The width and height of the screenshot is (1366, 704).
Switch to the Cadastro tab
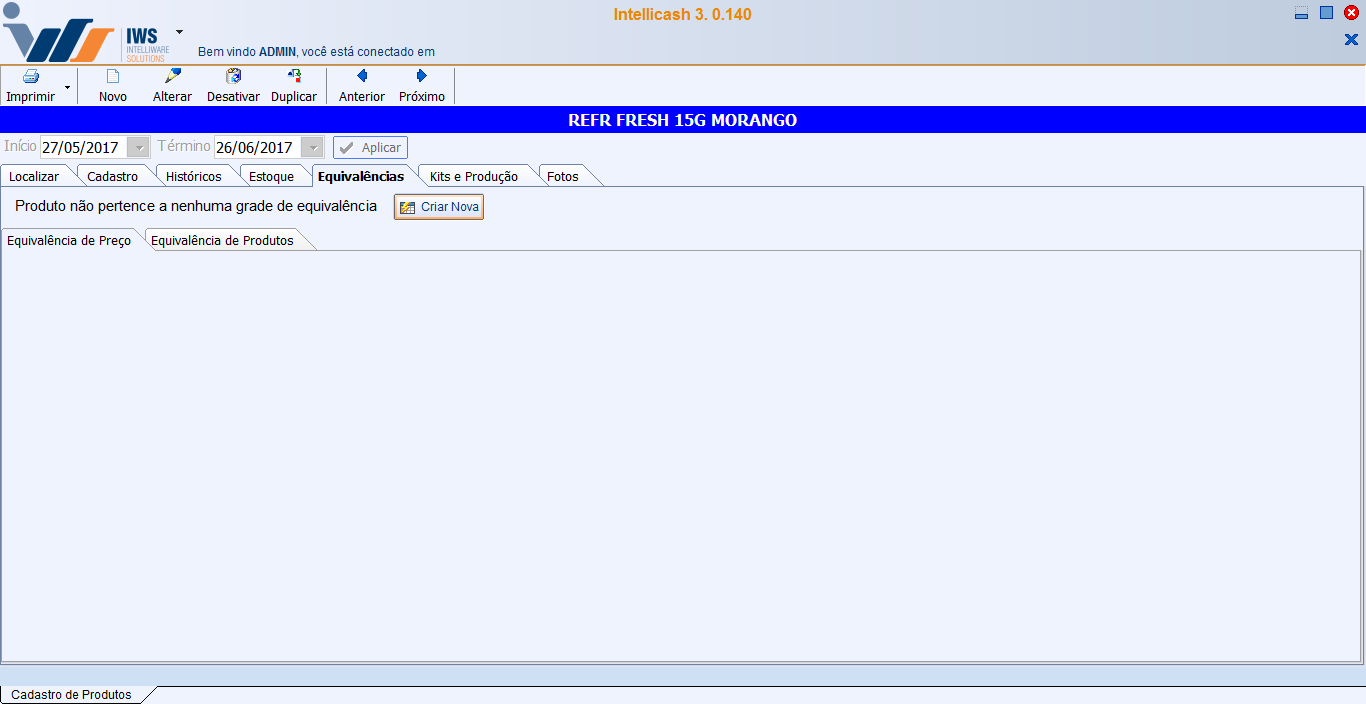[x=113, y=176]
